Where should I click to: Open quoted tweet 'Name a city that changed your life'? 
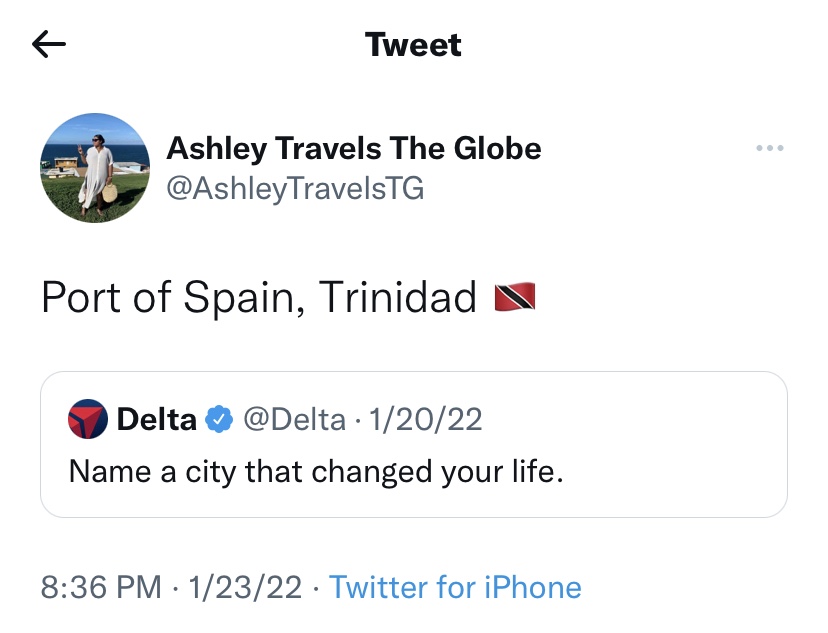click(x=316, y=470)
